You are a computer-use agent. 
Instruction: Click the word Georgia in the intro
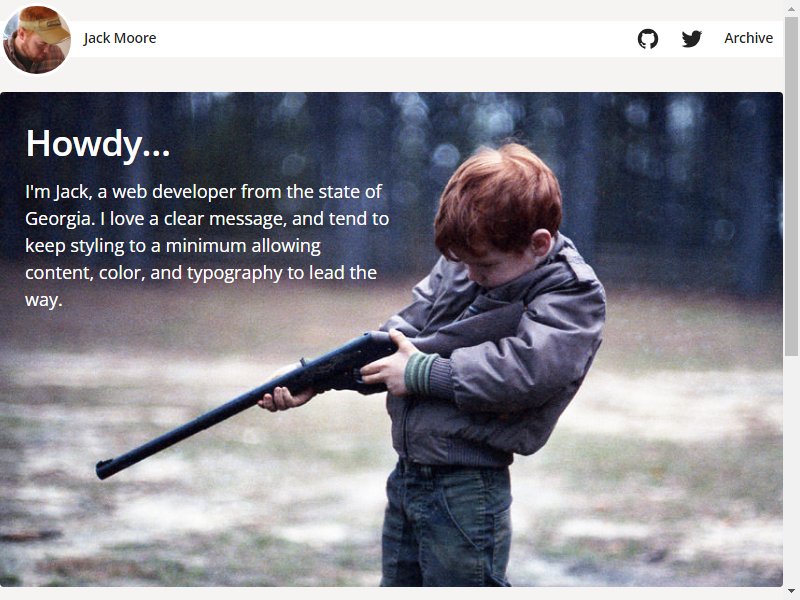pyautogui.click(x=60, y=219)
